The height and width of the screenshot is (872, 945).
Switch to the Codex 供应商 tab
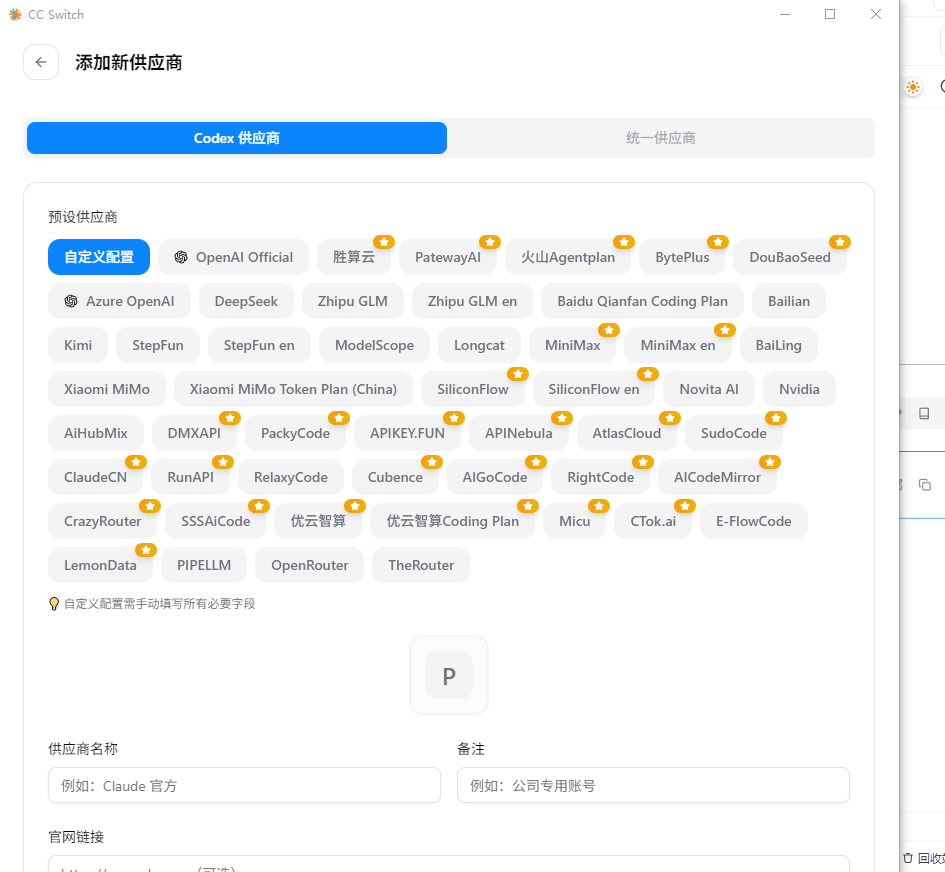pos(237,138)
